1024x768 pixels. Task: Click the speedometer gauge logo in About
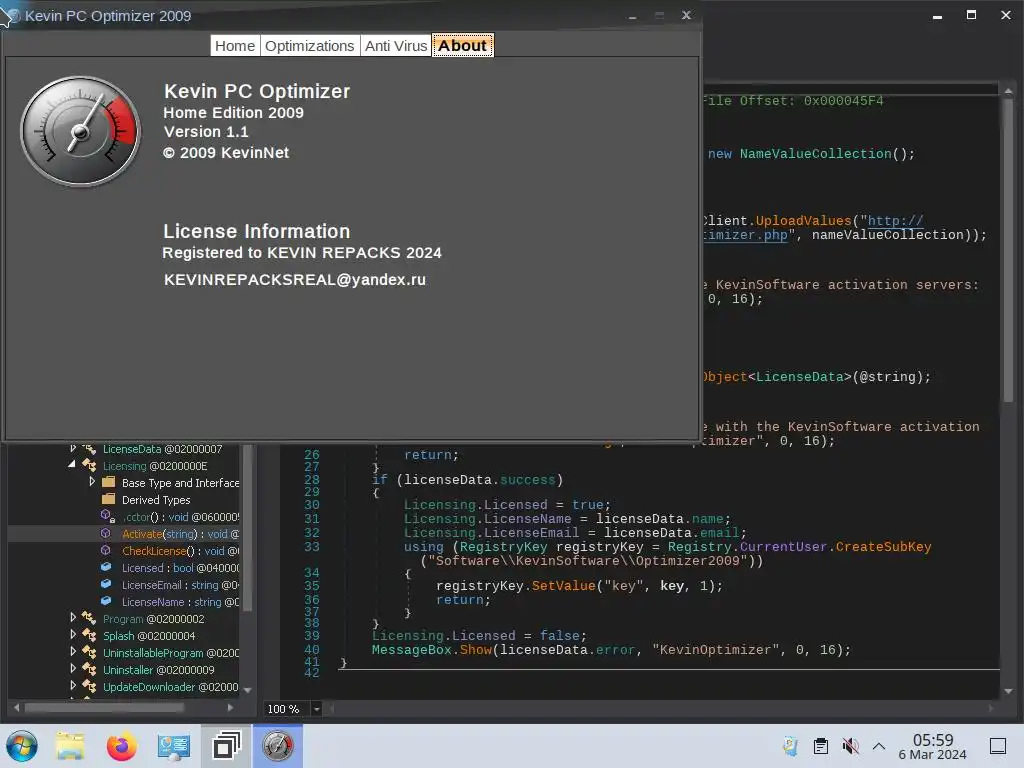(x=80, y=131)
